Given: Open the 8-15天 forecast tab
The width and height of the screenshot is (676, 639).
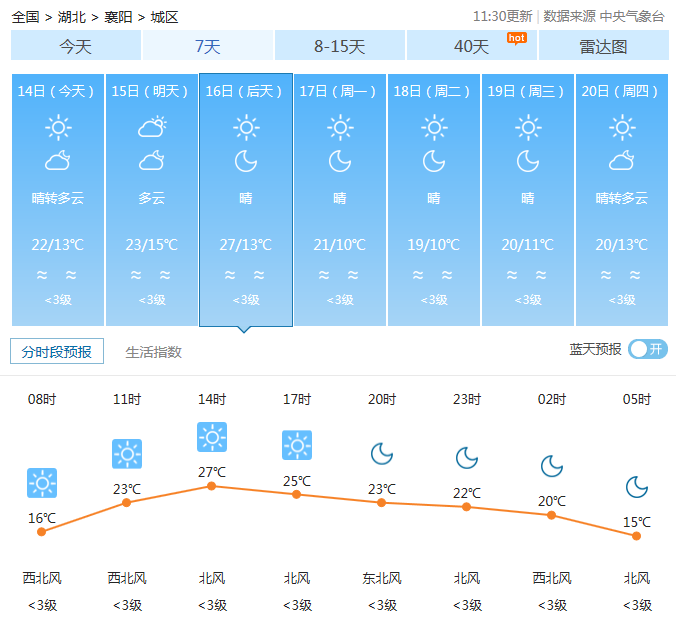Looking at the screenshot, I should pos(340,46).
